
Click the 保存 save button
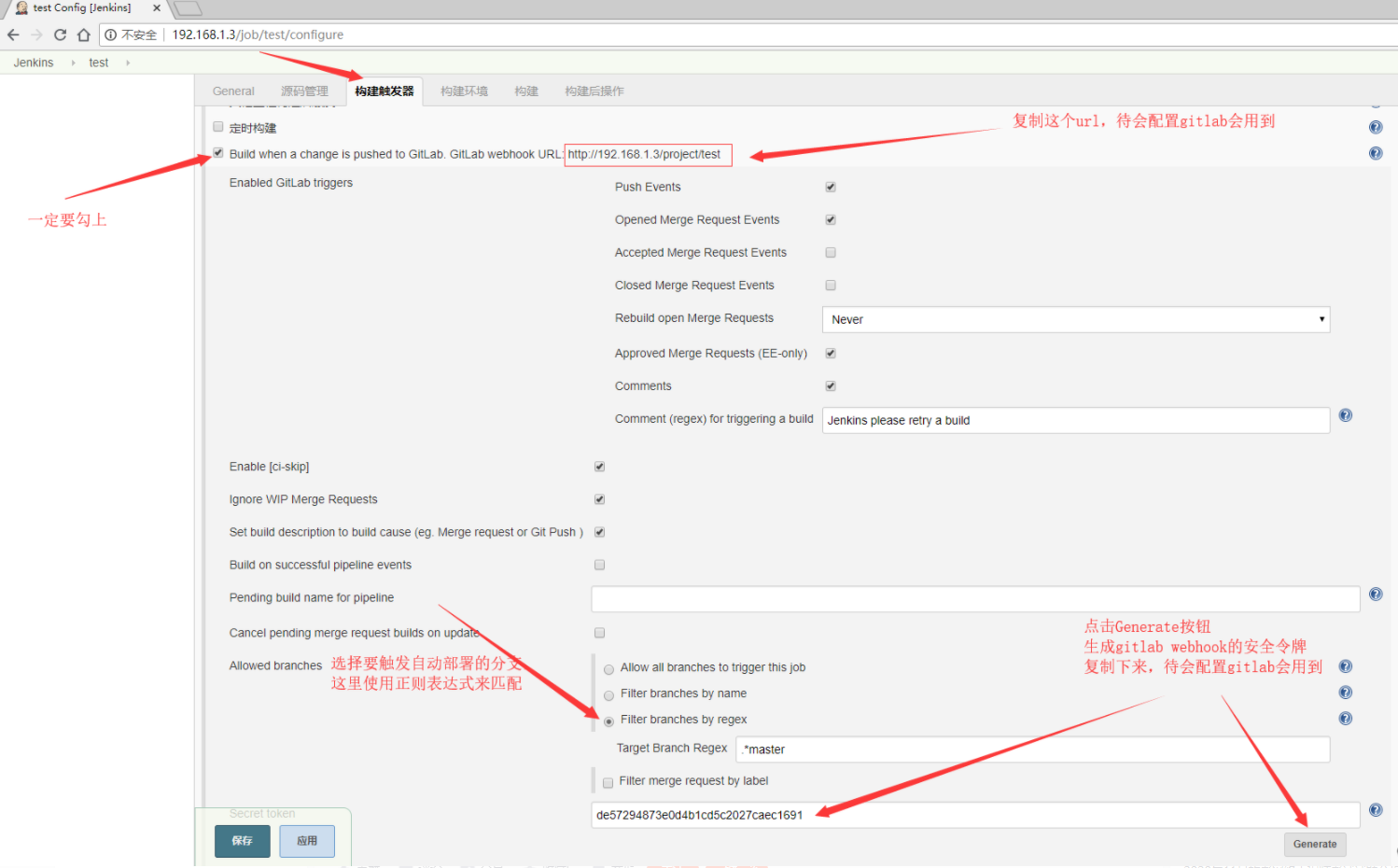click(x=243, y=841)
